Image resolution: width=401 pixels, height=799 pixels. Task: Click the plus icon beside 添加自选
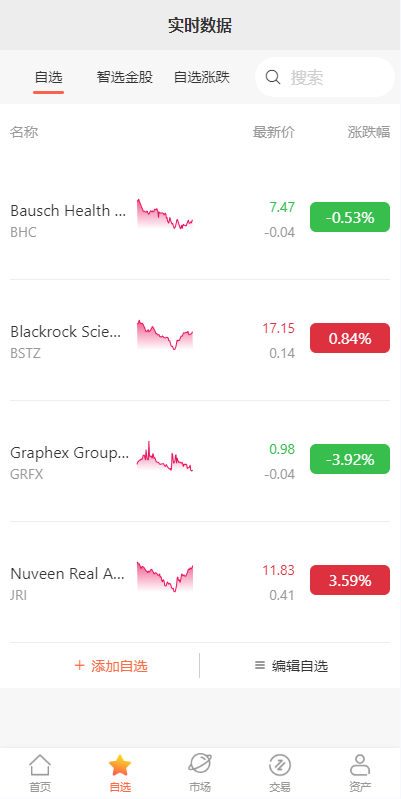(x=79, y=665)
